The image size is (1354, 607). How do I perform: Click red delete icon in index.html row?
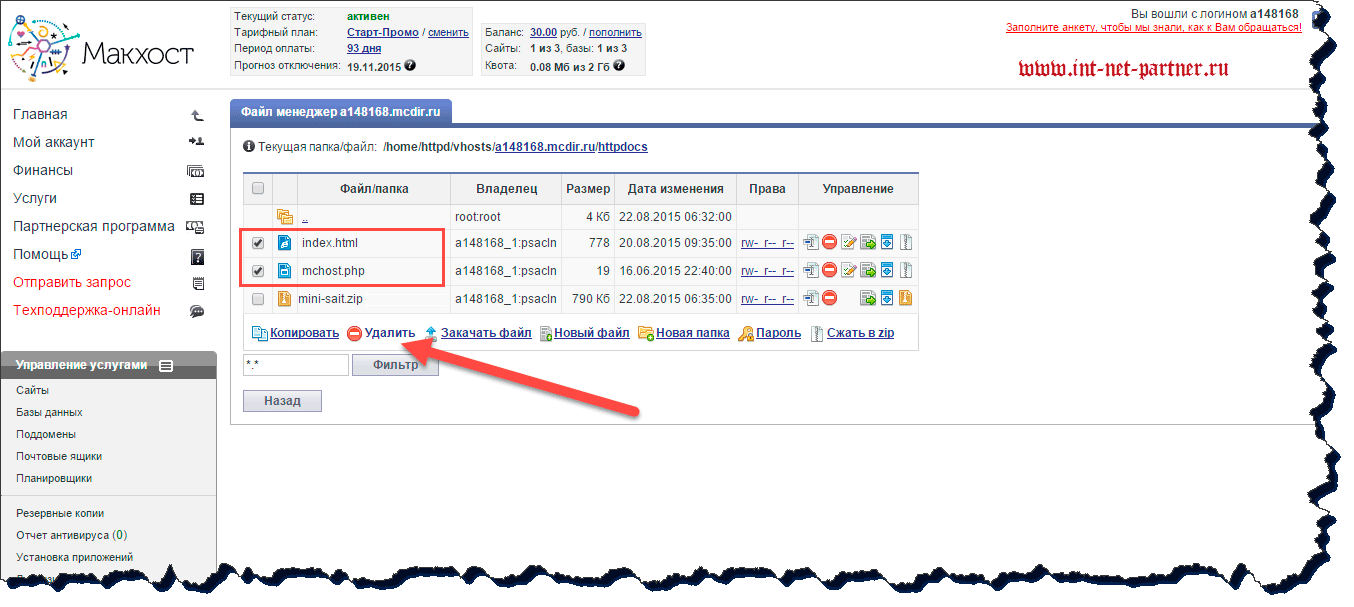pos(829,242)
